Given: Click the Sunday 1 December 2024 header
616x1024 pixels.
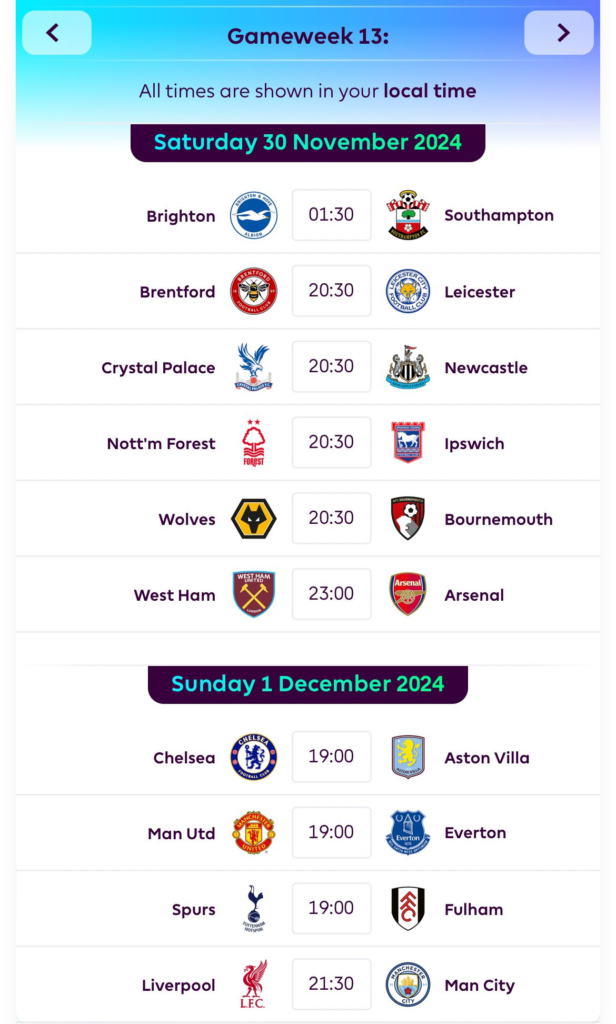Looking at the screenshot, I should [308, 684].
